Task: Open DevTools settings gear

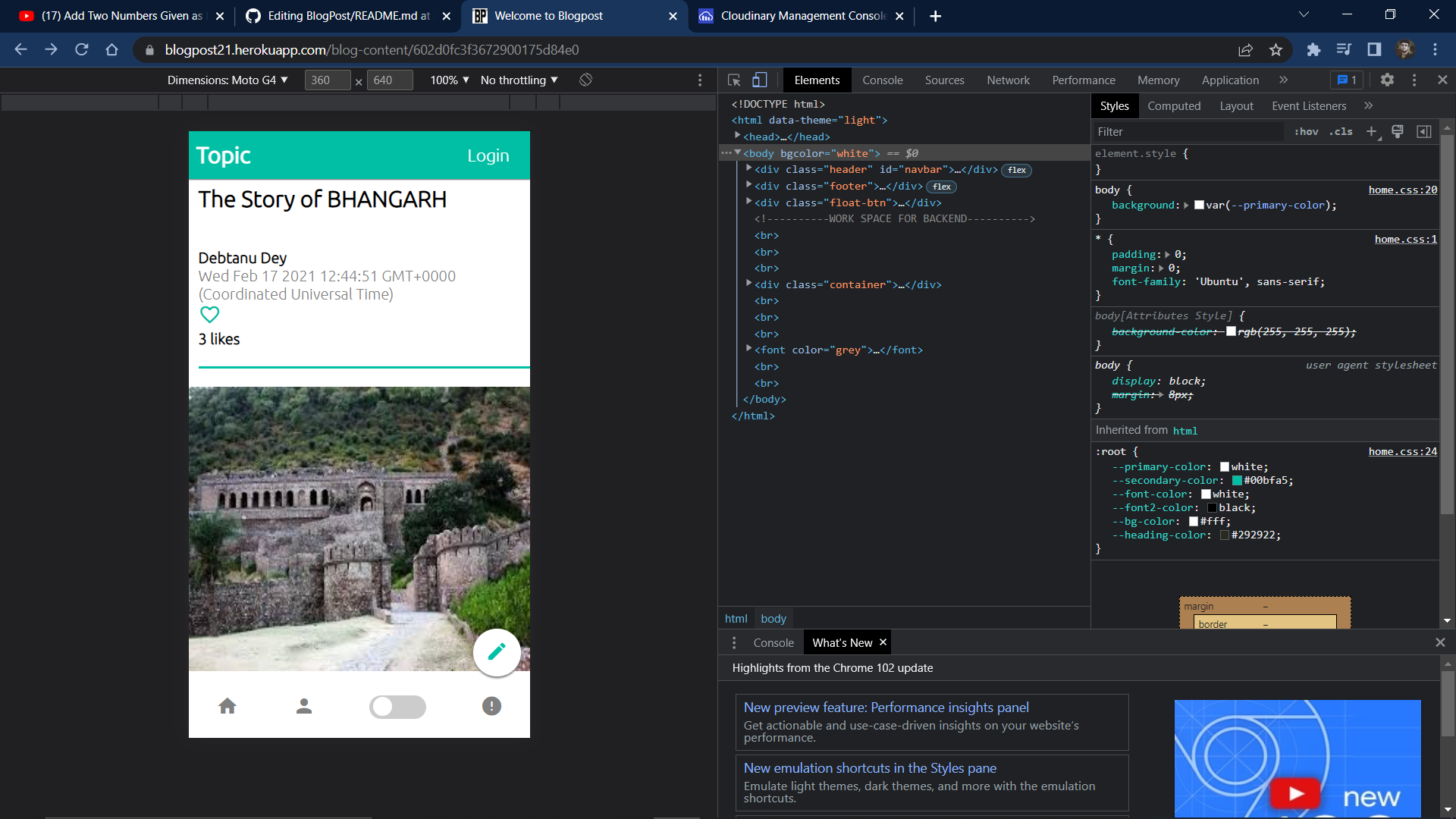Action: point(1387,80)
